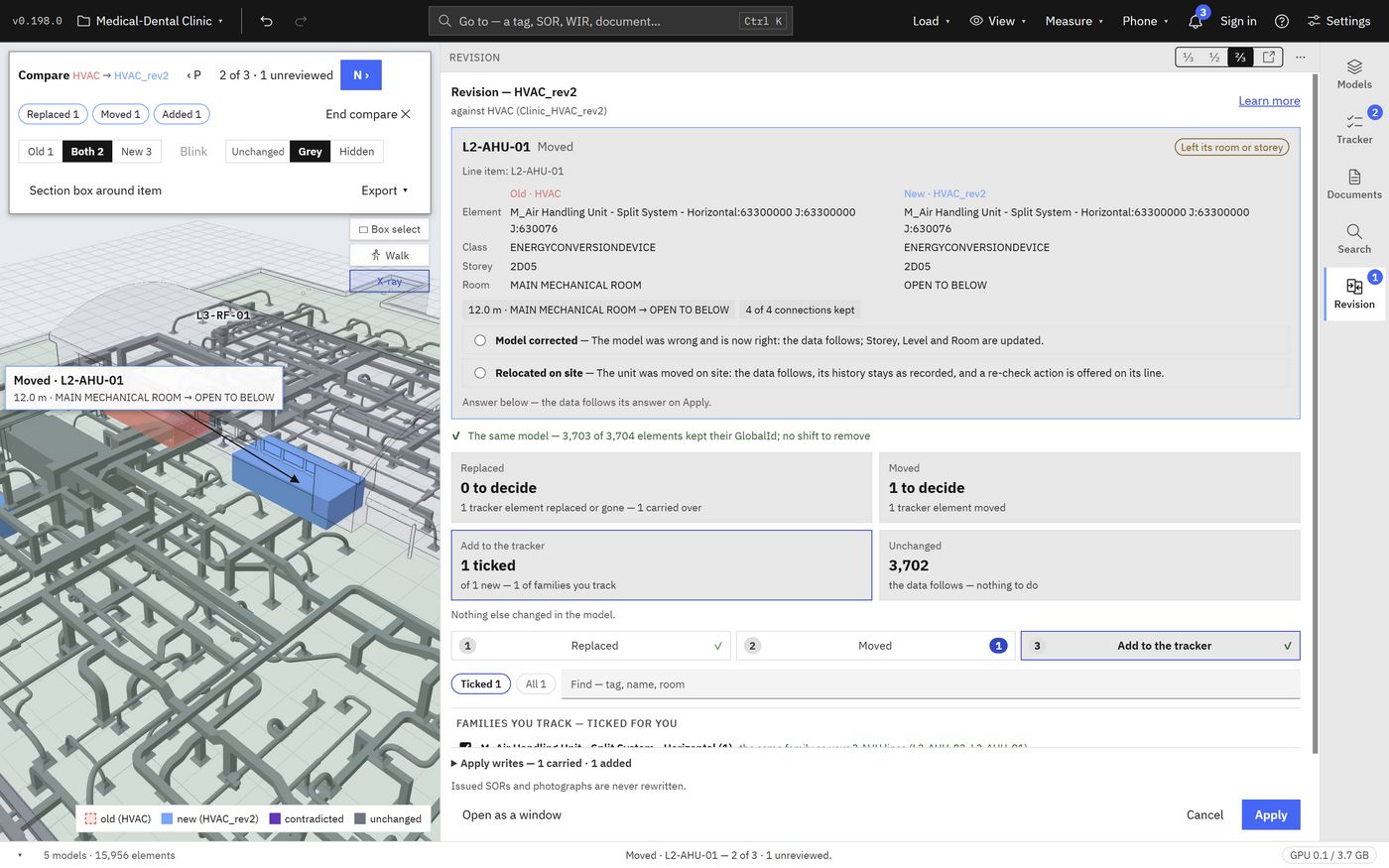Select the Model corrected radio option
The width and height of the screenshot is (1389, 868).
pyautogui.click(x=480, y=340)
